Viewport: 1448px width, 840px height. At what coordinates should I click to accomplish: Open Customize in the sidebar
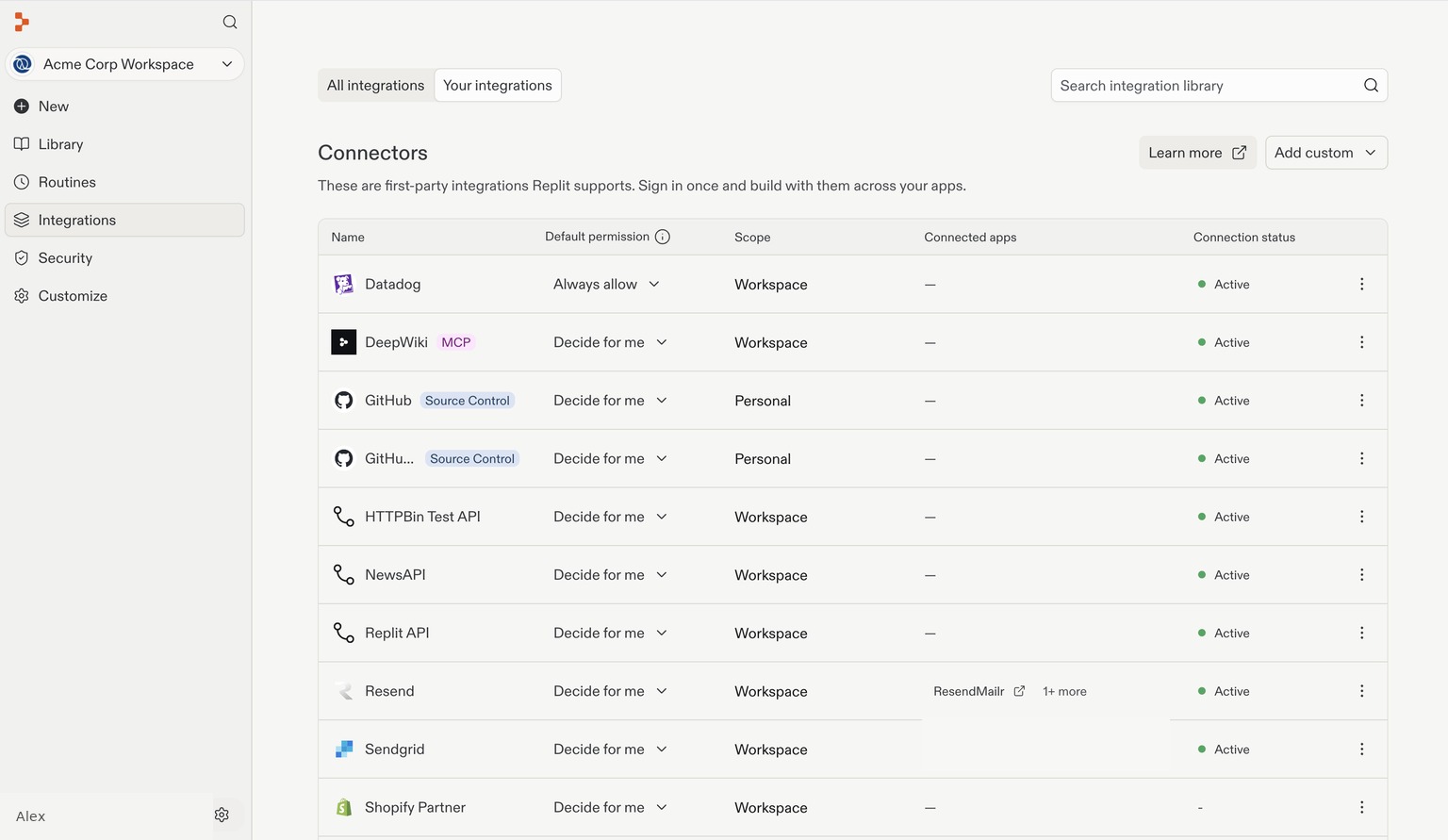point(124,296)
